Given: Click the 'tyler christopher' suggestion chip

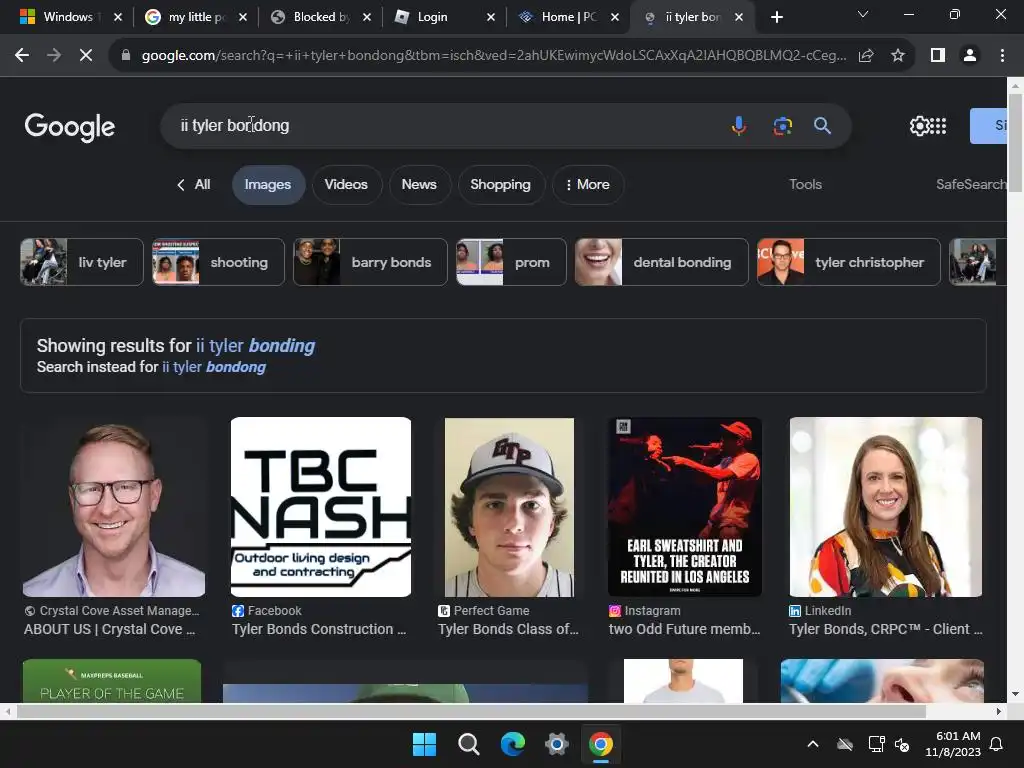Looking at the screenshot, I should (848, 262).
